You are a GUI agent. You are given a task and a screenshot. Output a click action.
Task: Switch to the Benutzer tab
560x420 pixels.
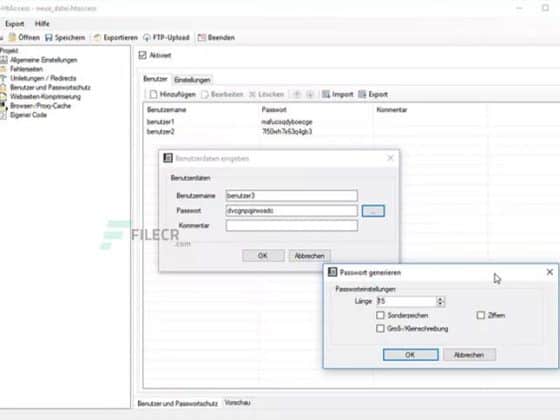[x=155, y=79]
